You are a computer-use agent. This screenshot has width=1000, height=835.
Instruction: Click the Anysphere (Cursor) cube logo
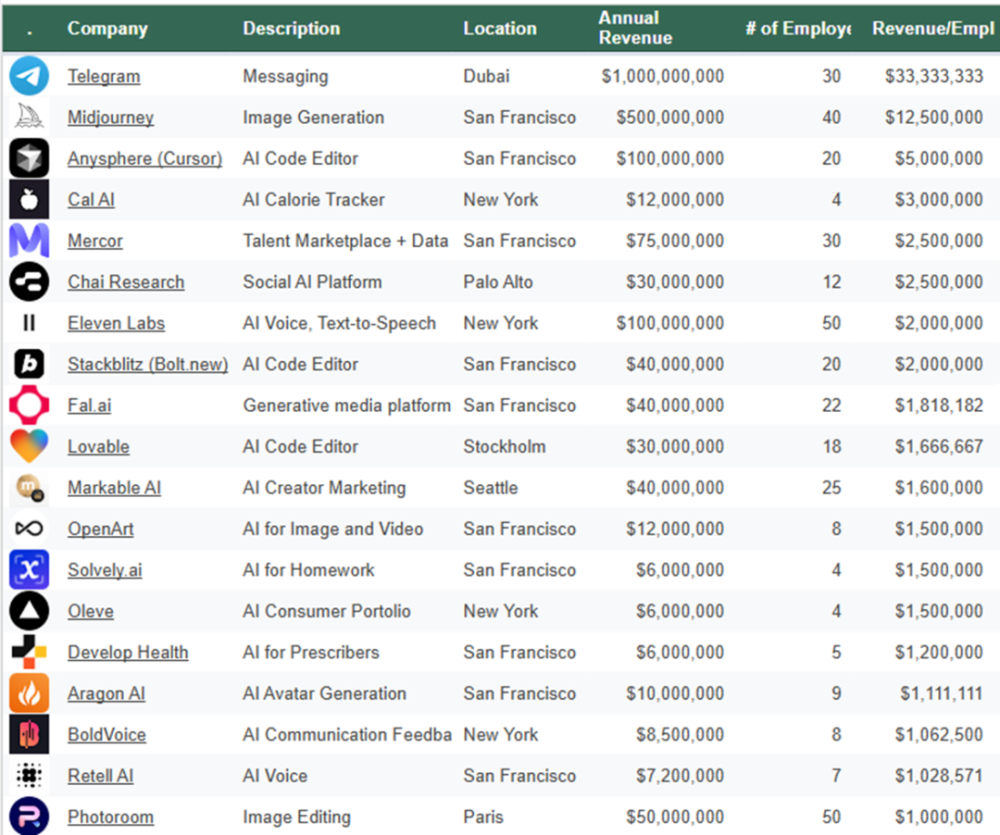(29, 158)
